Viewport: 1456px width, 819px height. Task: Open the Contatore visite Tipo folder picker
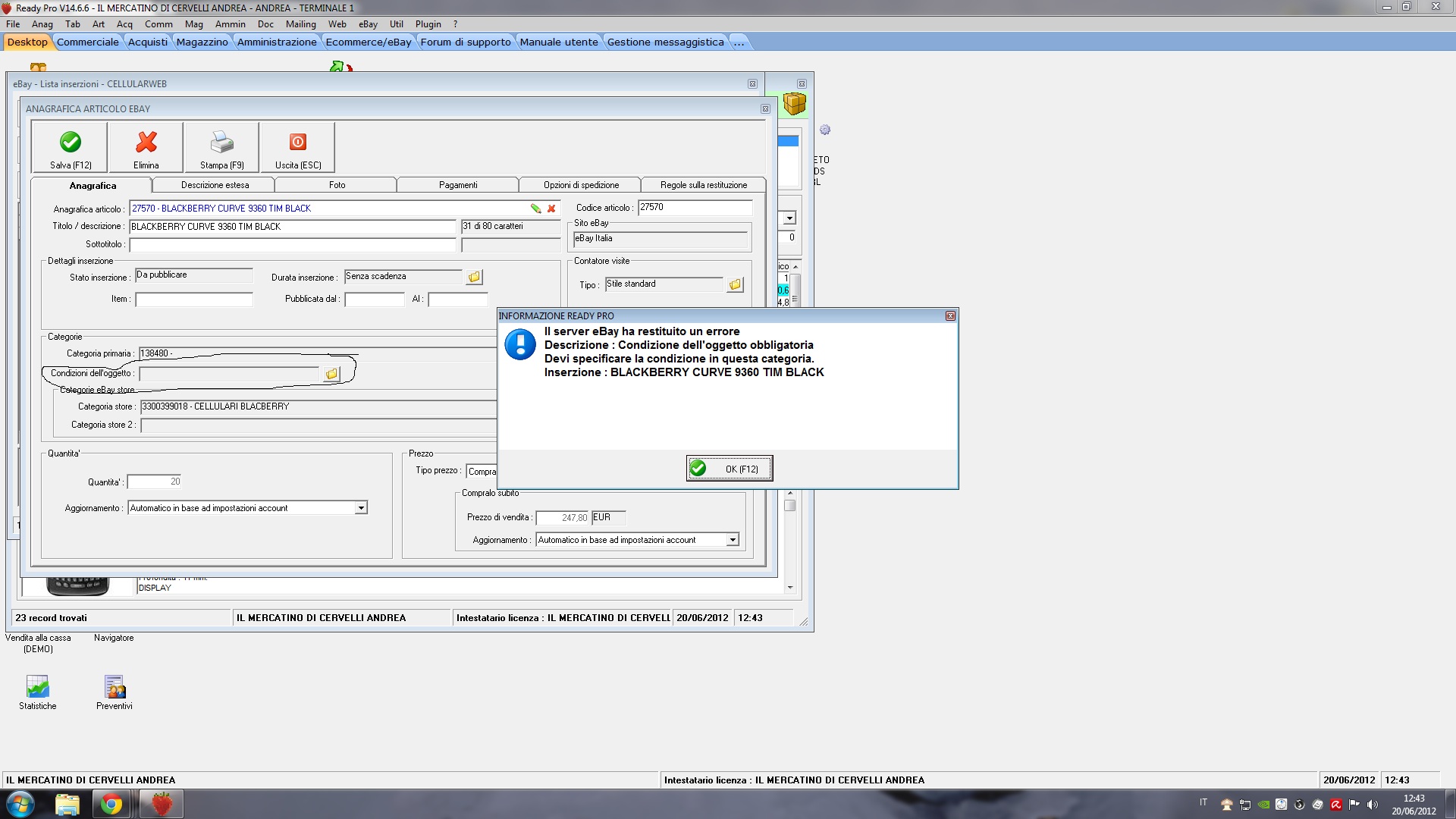[x=735, y=285]
